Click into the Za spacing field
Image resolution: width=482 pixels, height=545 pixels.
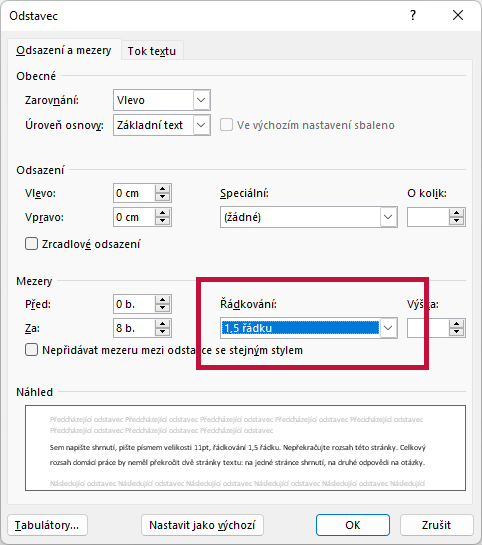point(134,328)
